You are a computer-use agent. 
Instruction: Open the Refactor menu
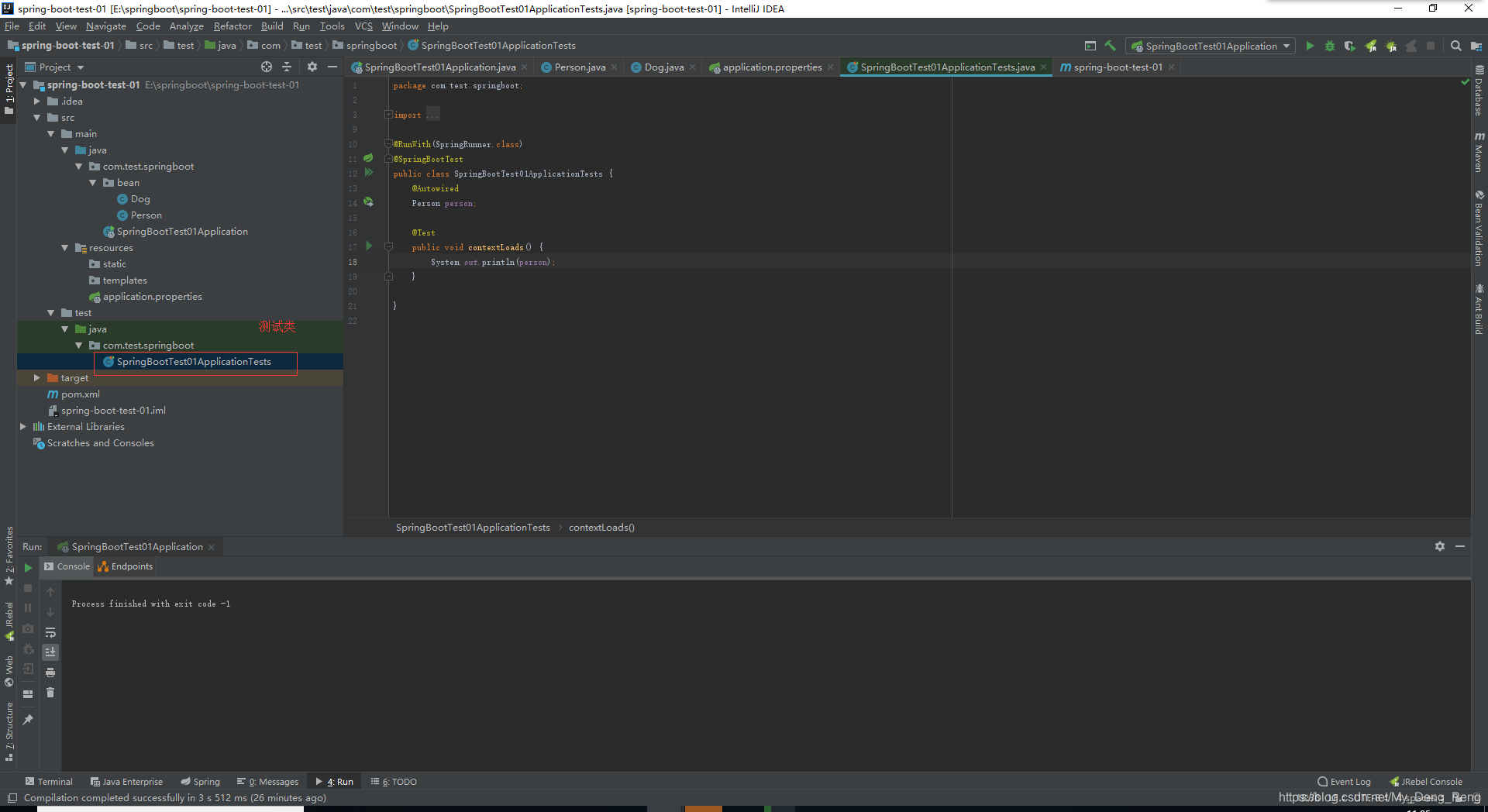[x=232, y=26]
